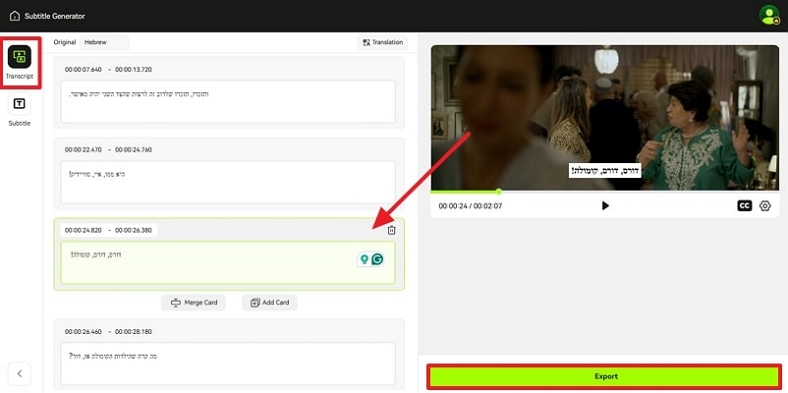The width and height of the screenshot is (788, 393).
Task: Edit text of the 00:00:22.470 subtitle card
Action: (x=228, y=182)
